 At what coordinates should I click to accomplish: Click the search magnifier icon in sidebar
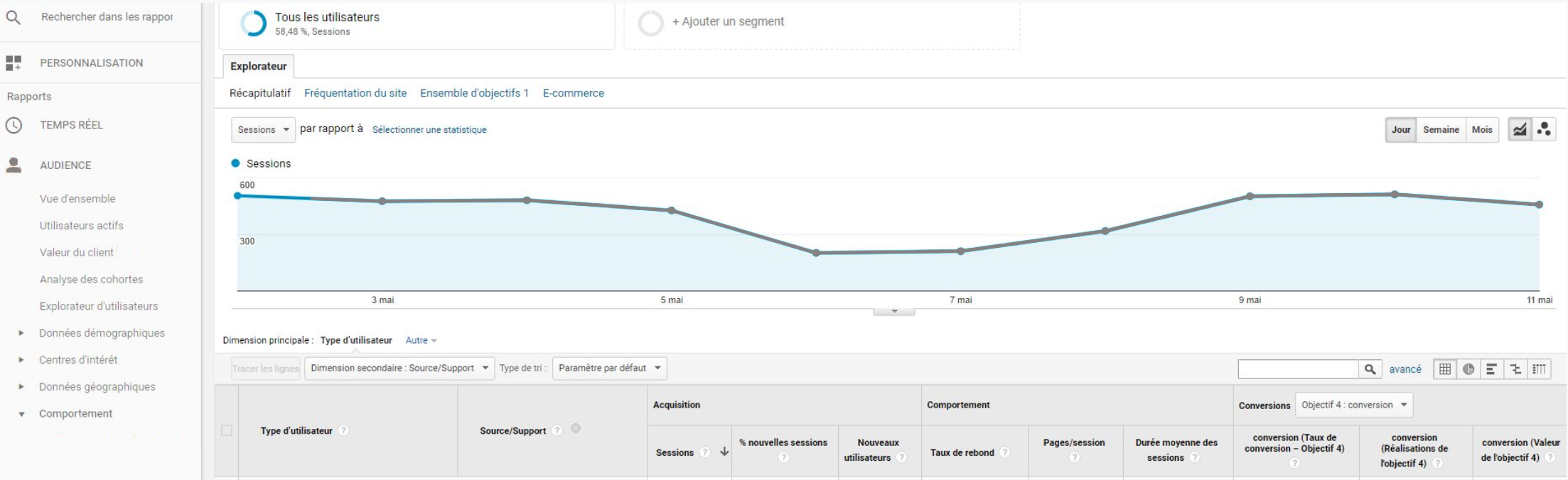pos(13,17)
